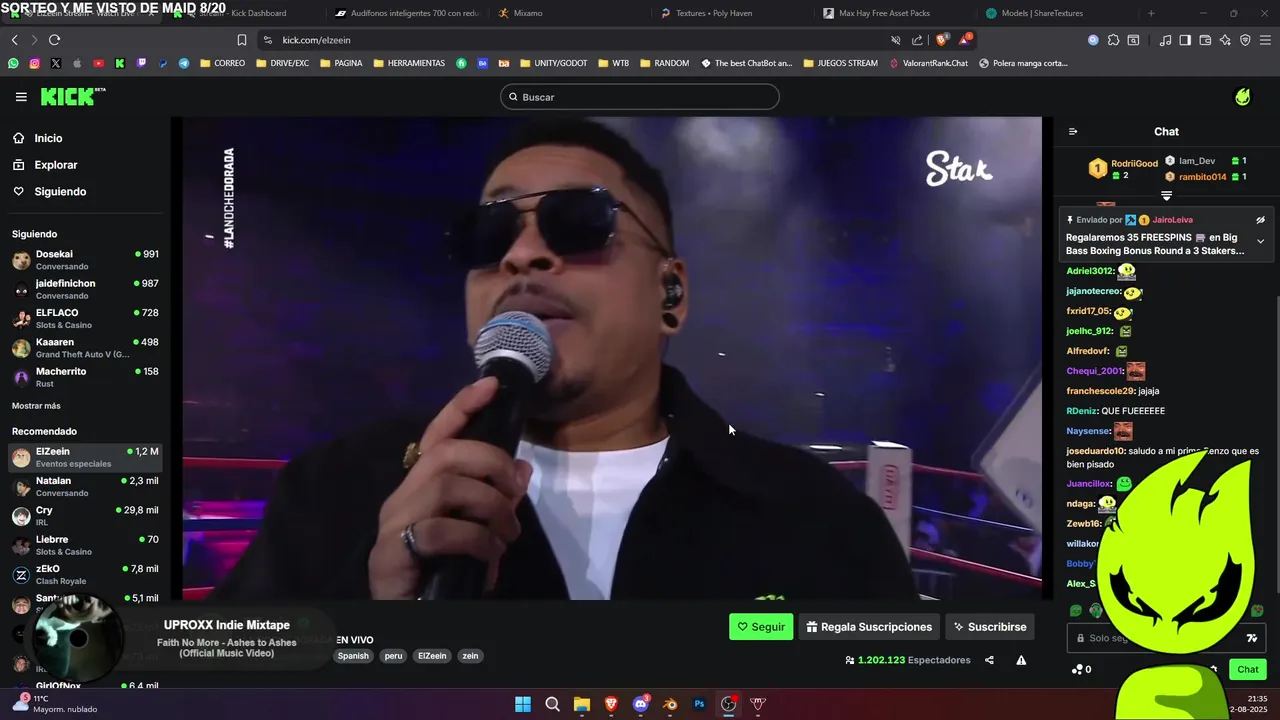
Task: Click the green Chat send button
Action: tap(1248, 669)
